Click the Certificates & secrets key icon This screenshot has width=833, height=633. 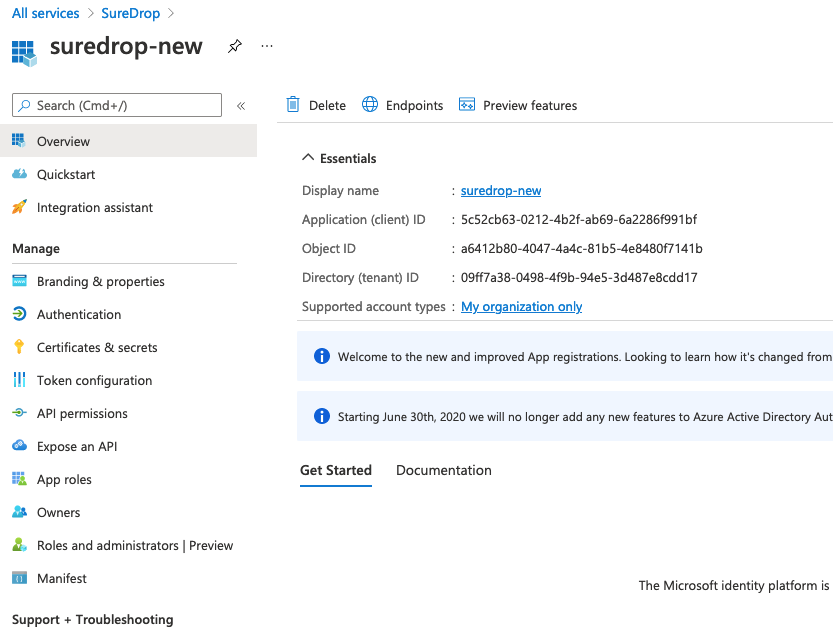(x=19, y=346)
